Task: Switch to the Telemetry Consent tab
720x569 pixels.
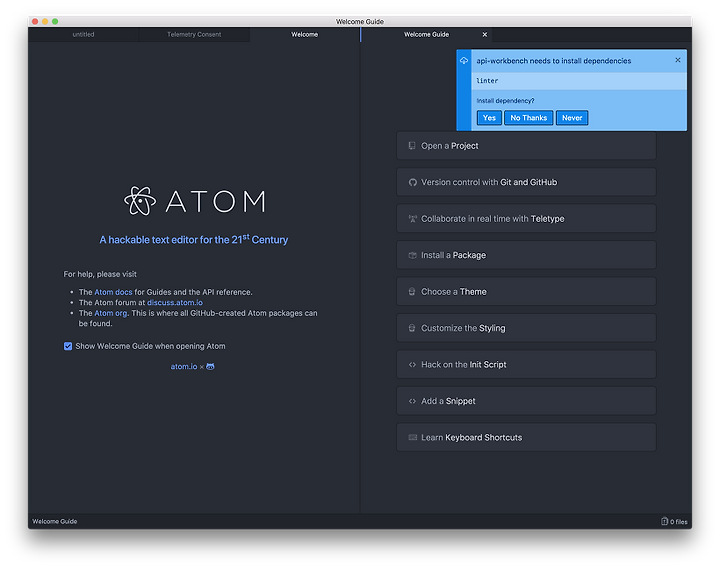Action: pyautogui.click(x=194, y=34)
